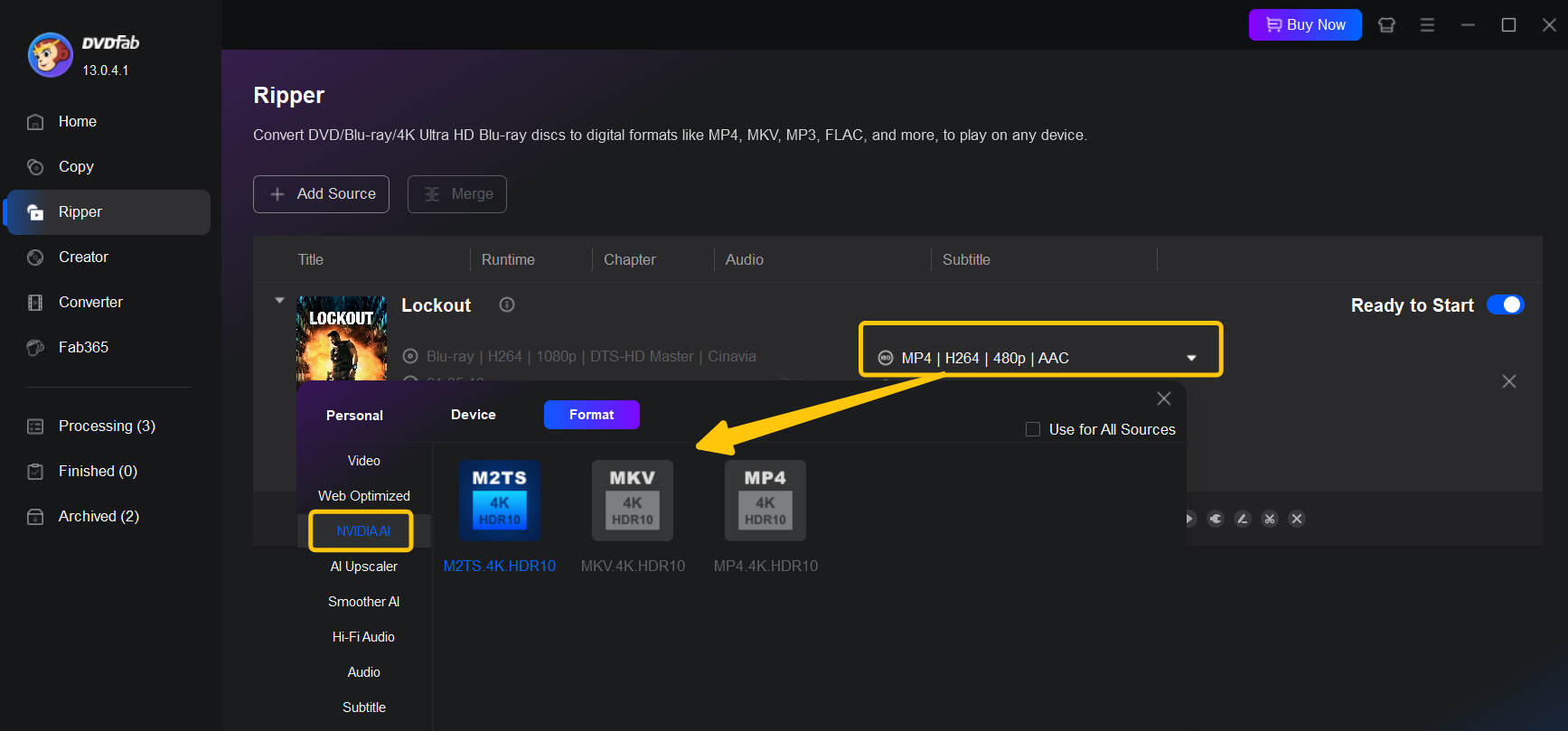This screenshot has height=731, width=1568.
Task: Open the hamburger menu in title bar
Action: tap(1427, 25)
